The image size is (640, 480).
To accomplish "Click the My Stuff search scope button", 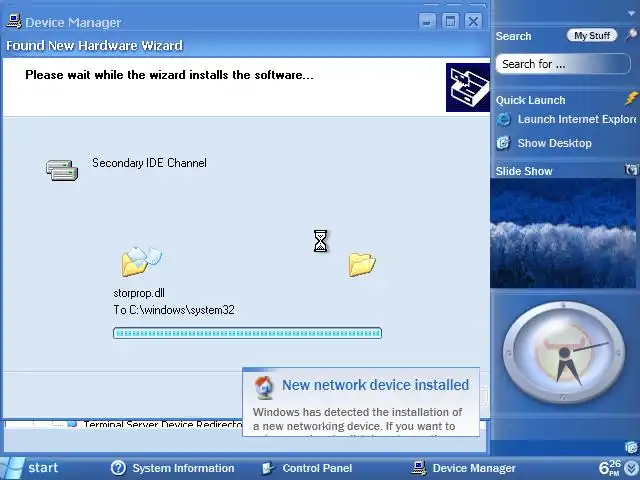I will point(592,36).
